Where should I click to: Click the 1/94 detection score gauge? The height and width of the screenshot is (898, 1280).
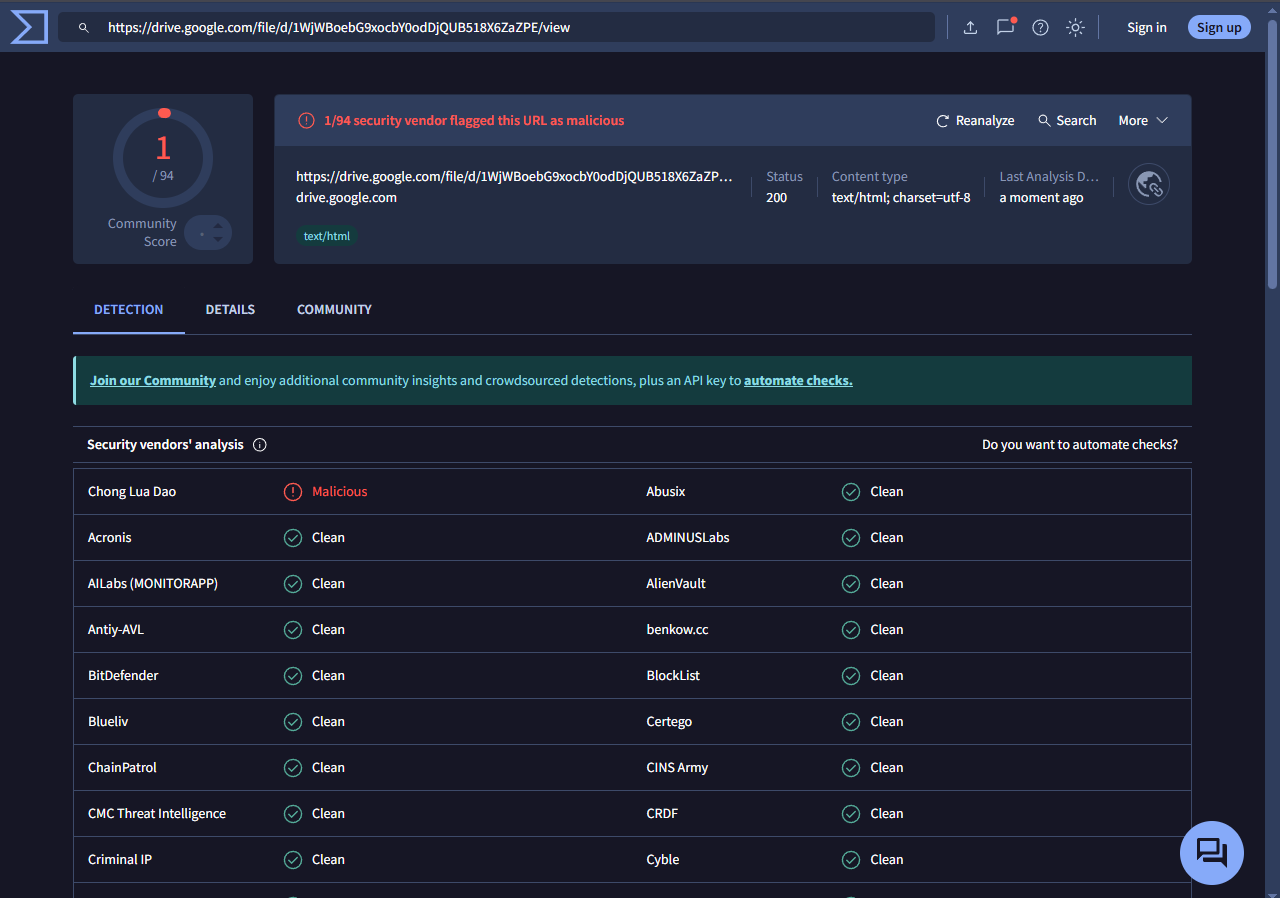click(x=163, y=158)
